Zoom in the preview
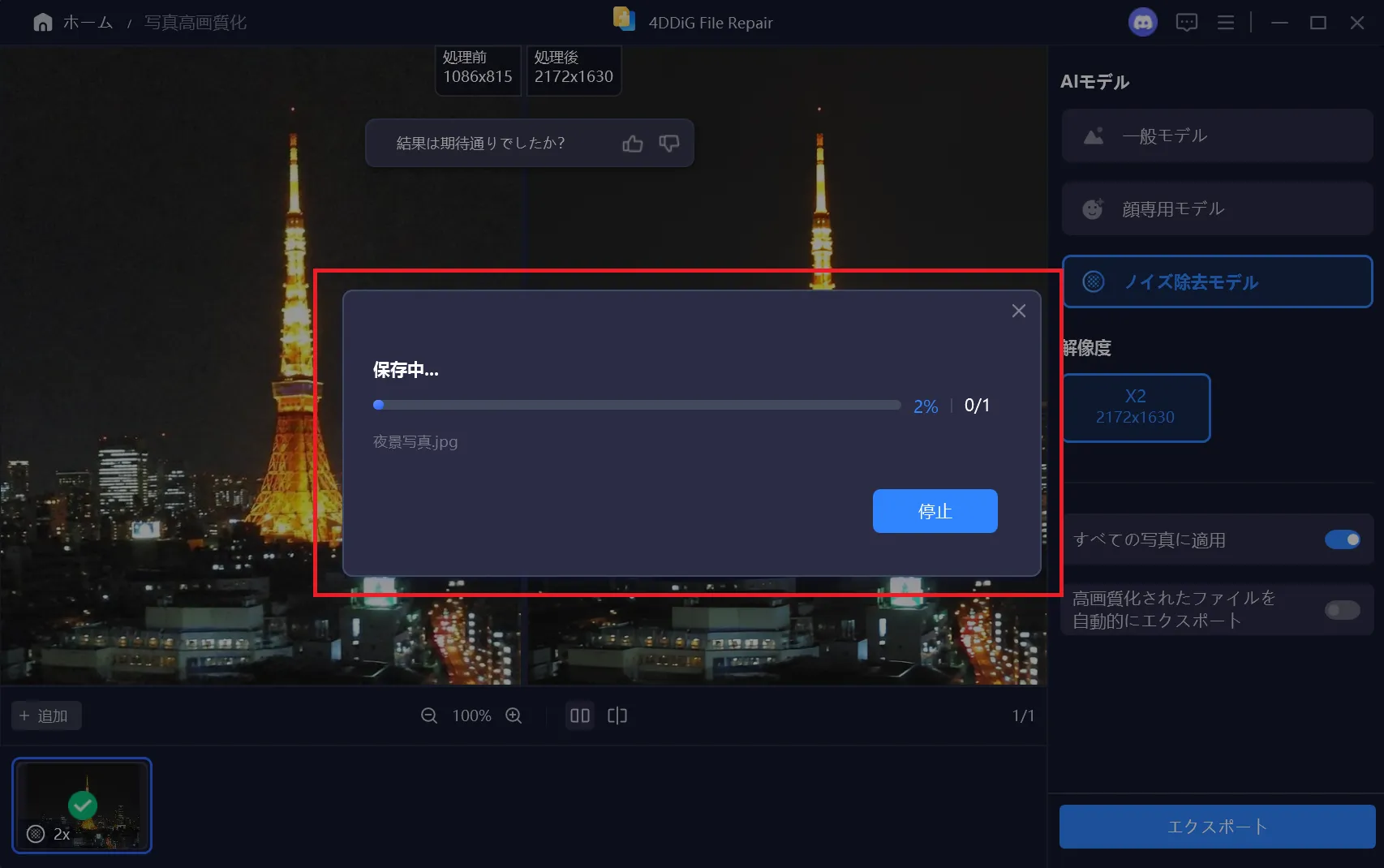The width and height of the screenshot is (1384, 868). [x=514, y=715]
